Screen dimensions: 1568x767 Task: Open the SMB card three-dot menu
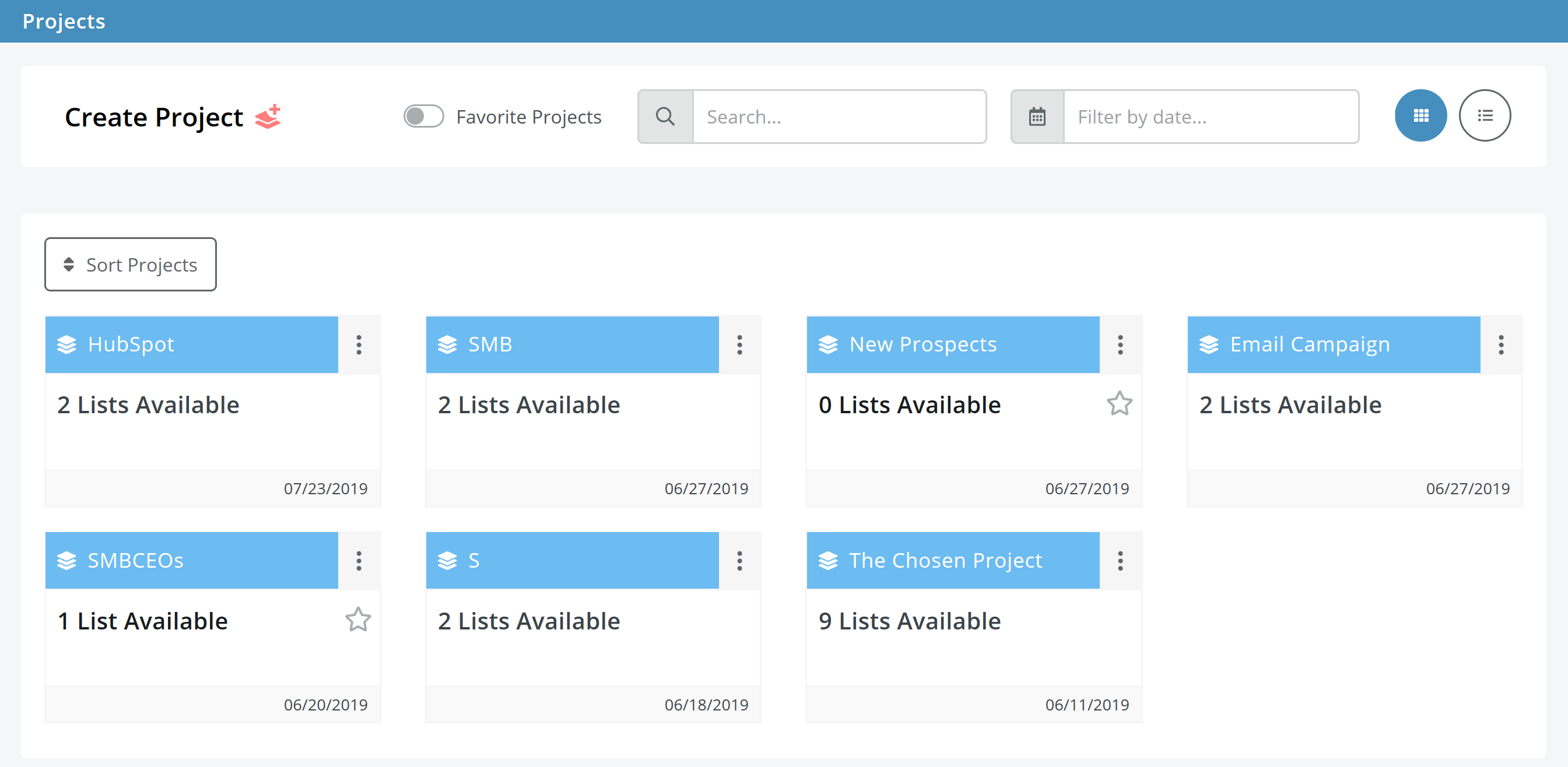(x=739, y=344)
